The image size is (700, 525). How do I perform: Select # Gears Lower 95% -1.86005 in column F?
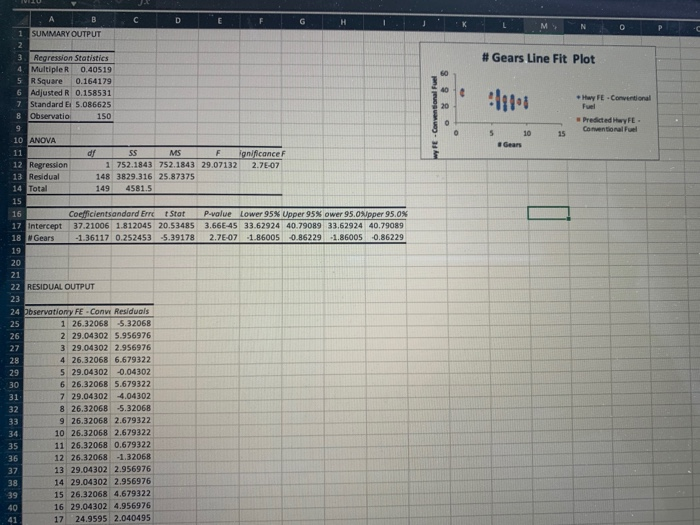263,238
